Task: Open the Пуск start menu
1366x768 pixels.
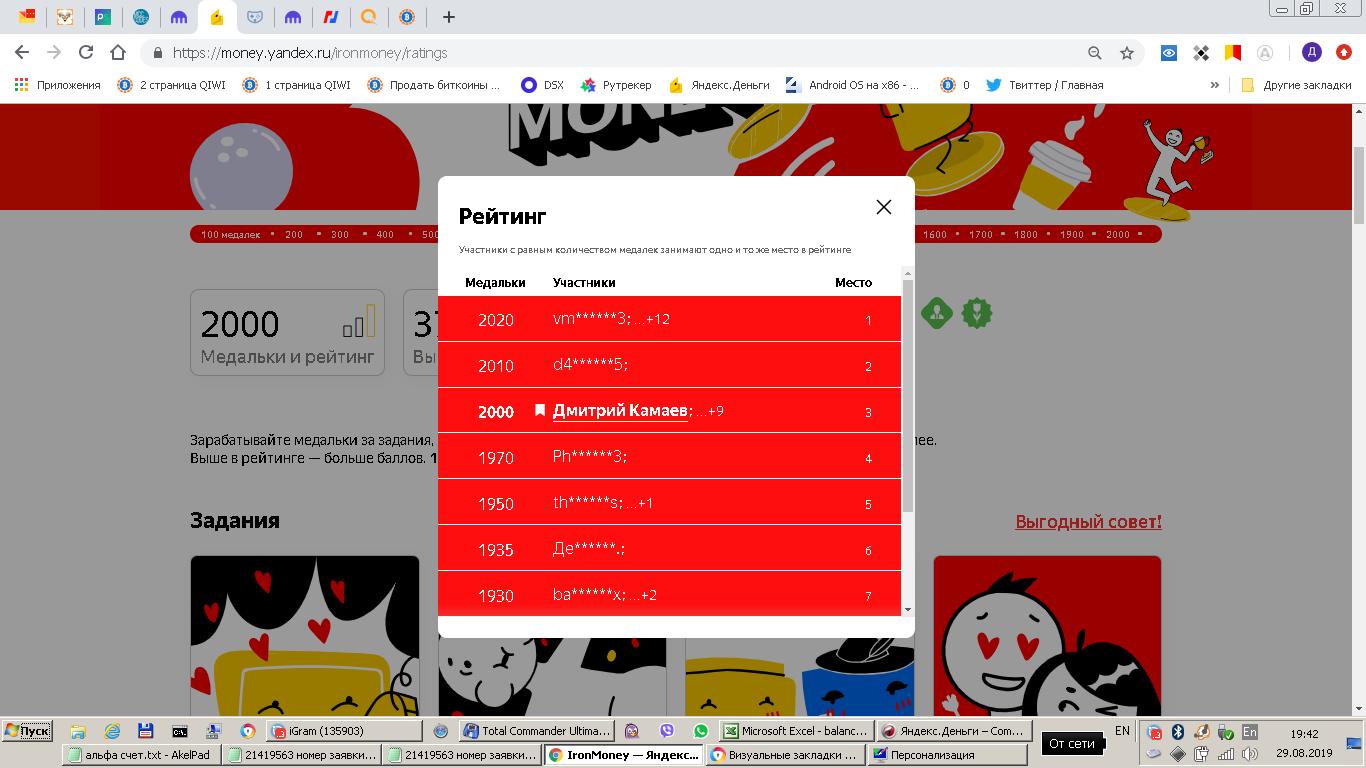Action: click(x=27, y=731)
